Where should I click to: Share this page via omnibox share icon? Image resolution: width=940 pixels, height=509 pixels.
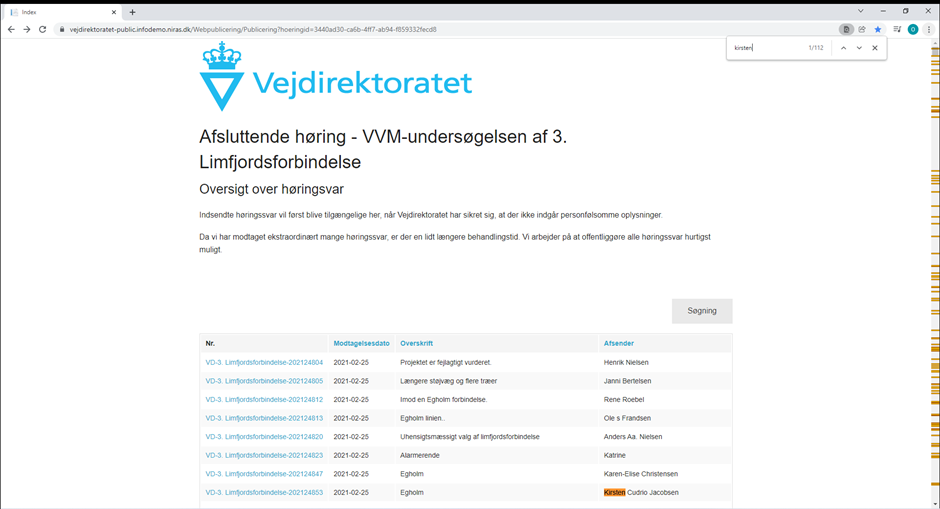(x=862, y=29)
